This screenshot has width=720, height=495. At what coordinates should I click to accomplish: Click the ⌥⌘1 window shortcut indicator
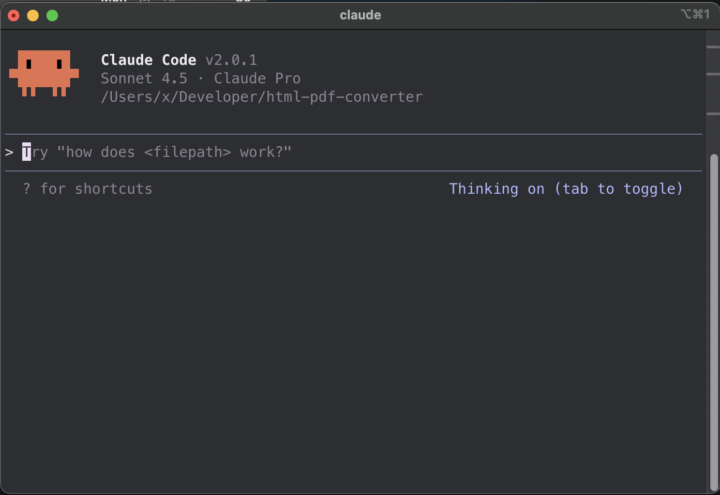coord(694,14)
